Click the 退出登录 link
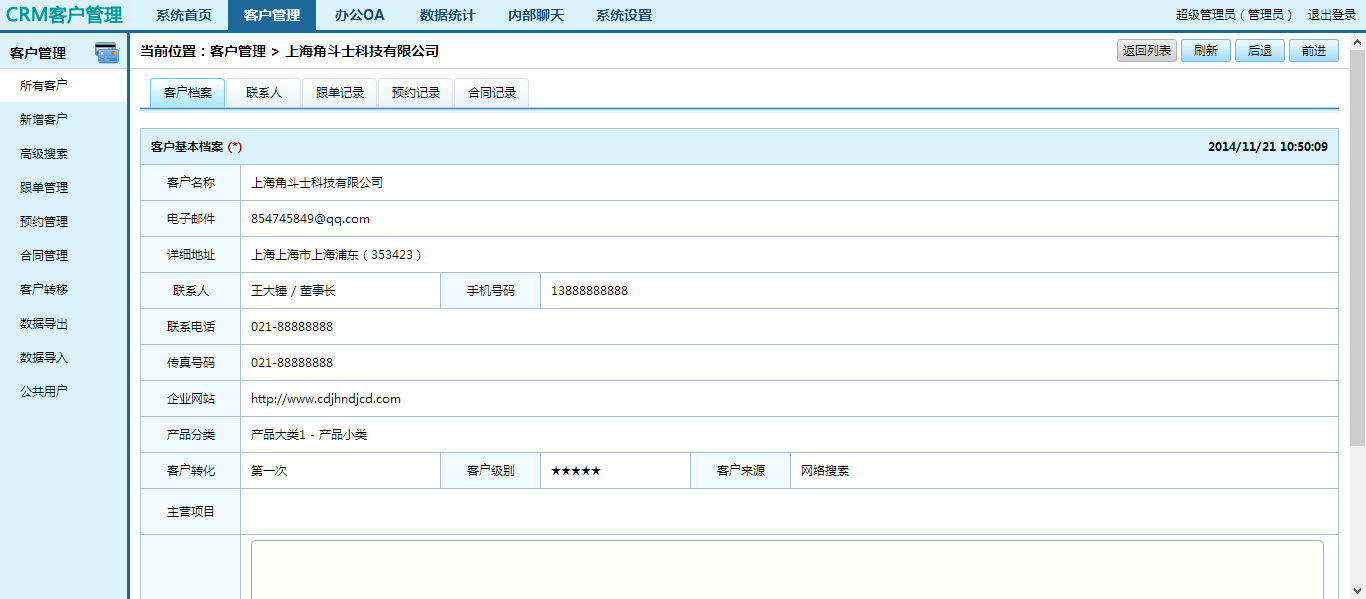Image resolution: width=1366 pixels, height=599 pixels. pyautogui.click(x=1332, y=15)
